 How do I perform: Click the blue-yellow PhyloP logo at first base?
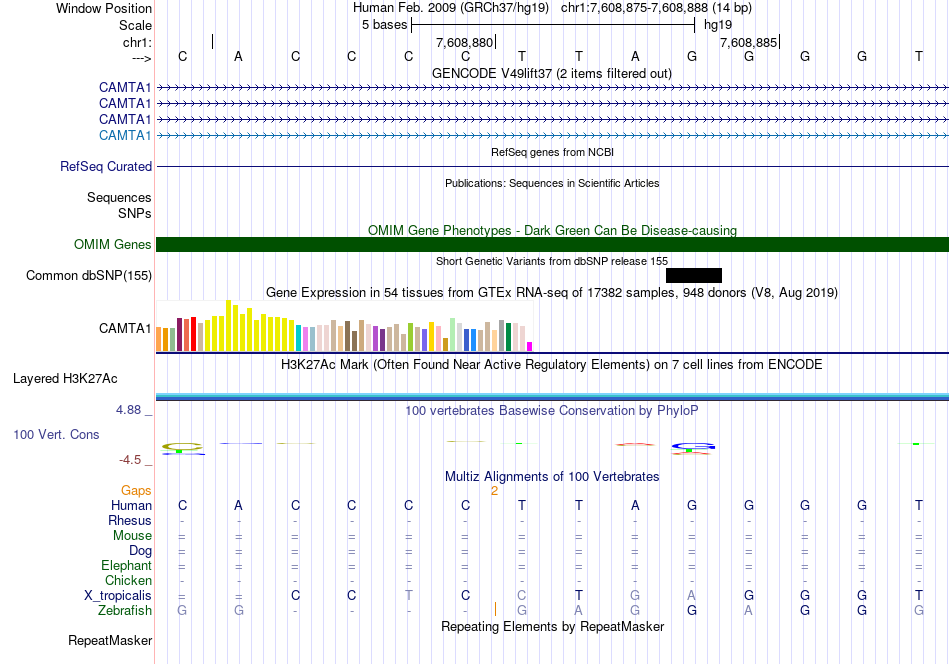coord(182,449)
